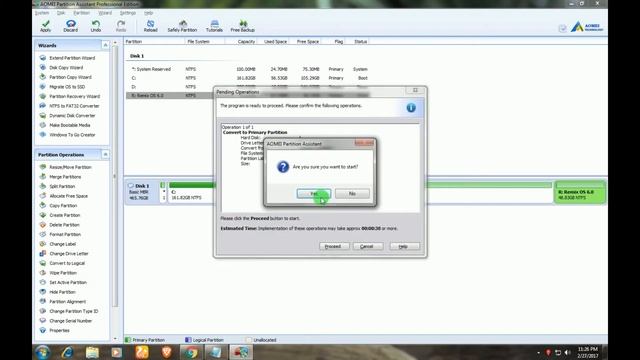Click the Undo toolbar icon
The width and height of the screenshot is (640, 360).
[x=96, y=26]
